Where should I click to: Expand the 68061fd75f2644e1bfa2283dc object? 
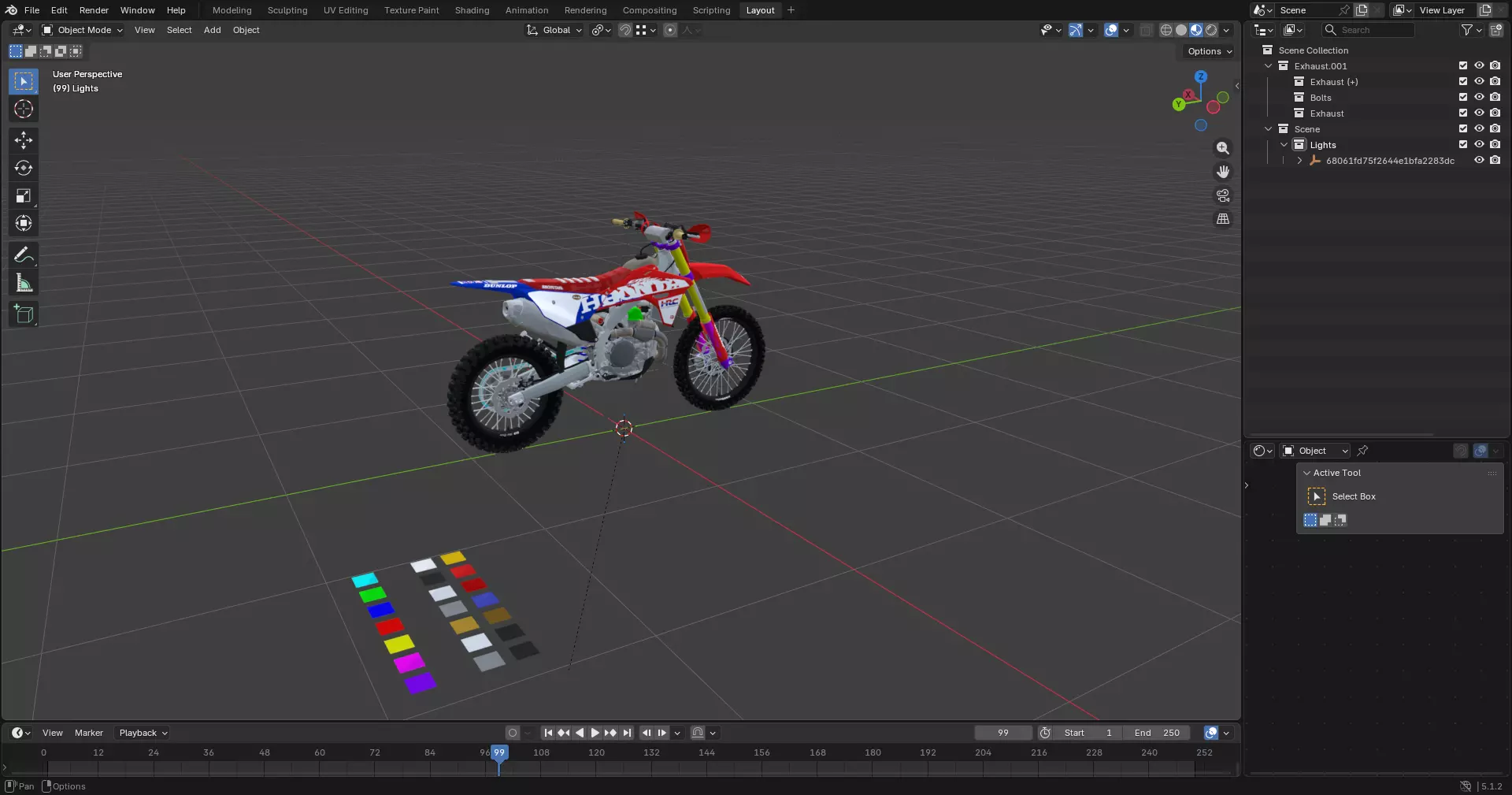[1300, 161]
